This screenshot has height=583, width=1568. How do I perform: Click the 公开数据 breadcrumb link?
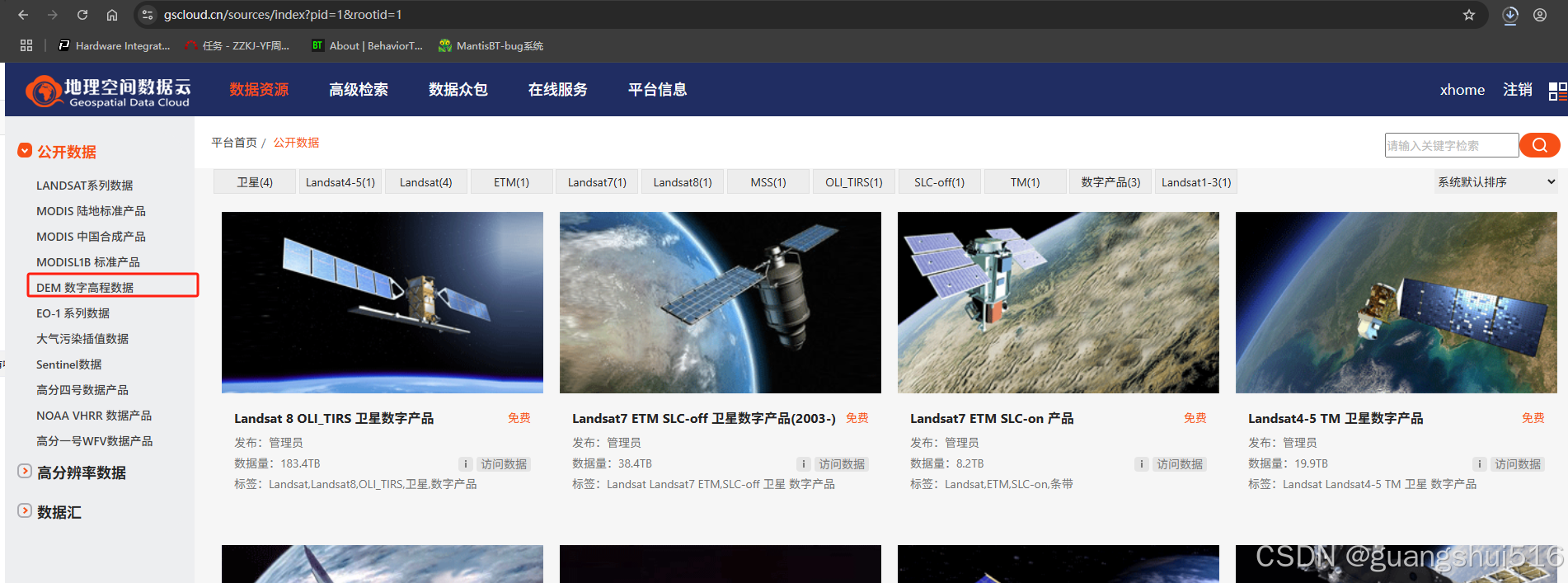click(x=297, y=143)
